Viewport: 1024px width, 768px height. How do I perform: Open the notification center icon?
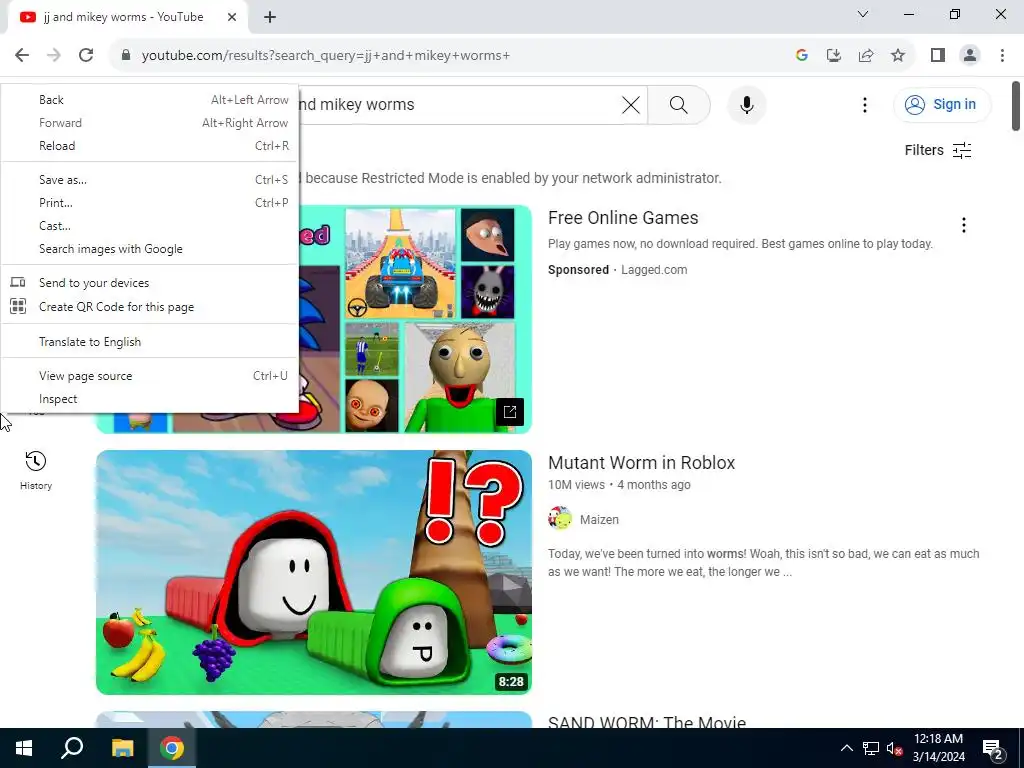tap(993, 748)
